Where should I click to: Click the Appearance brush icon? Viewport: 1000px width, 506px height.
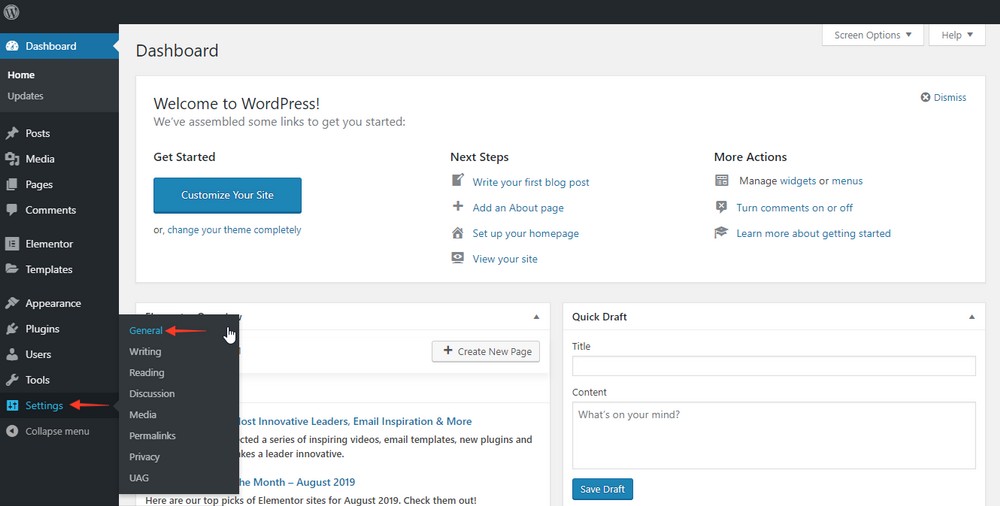point(11,303)
